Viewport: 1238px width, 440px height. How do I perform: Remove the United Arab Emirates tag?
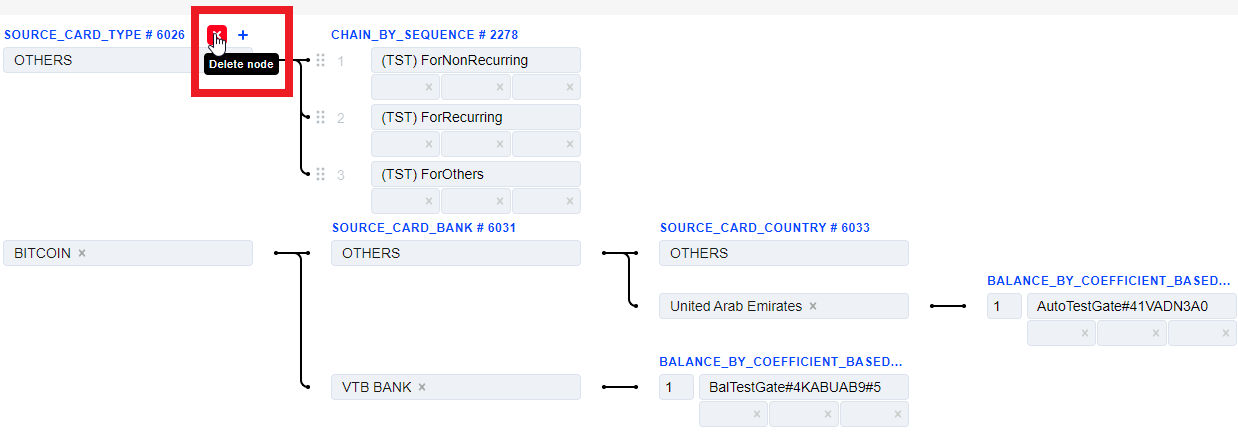pyautogui.click(x=813, y=306)
